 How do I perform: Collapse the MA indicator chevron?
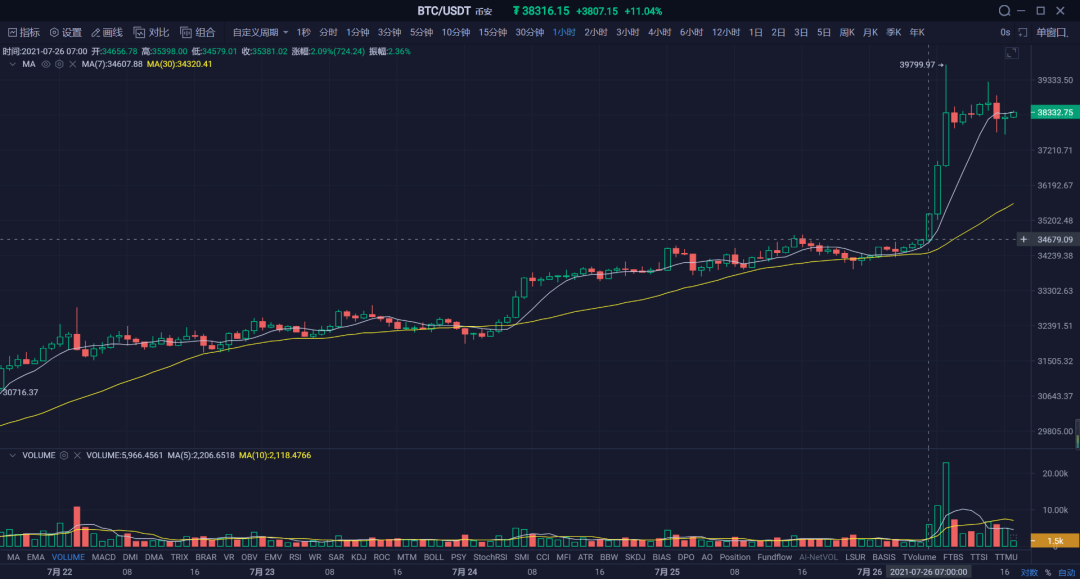point(12,64)
